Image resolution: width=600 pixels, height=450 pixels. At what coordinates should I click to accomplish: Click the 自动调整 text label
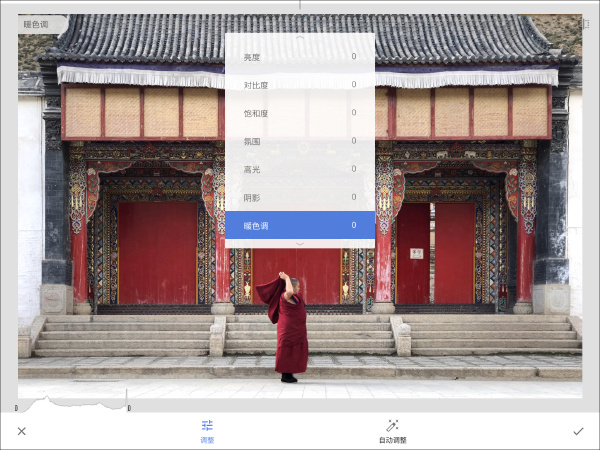point(392,440)
